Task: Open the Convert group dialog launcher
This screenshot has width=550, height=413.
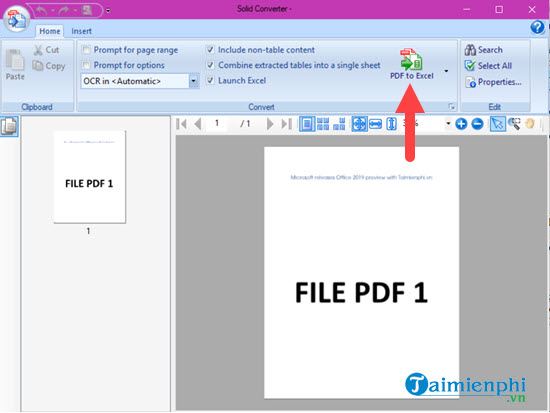Action: coord(452,107)
